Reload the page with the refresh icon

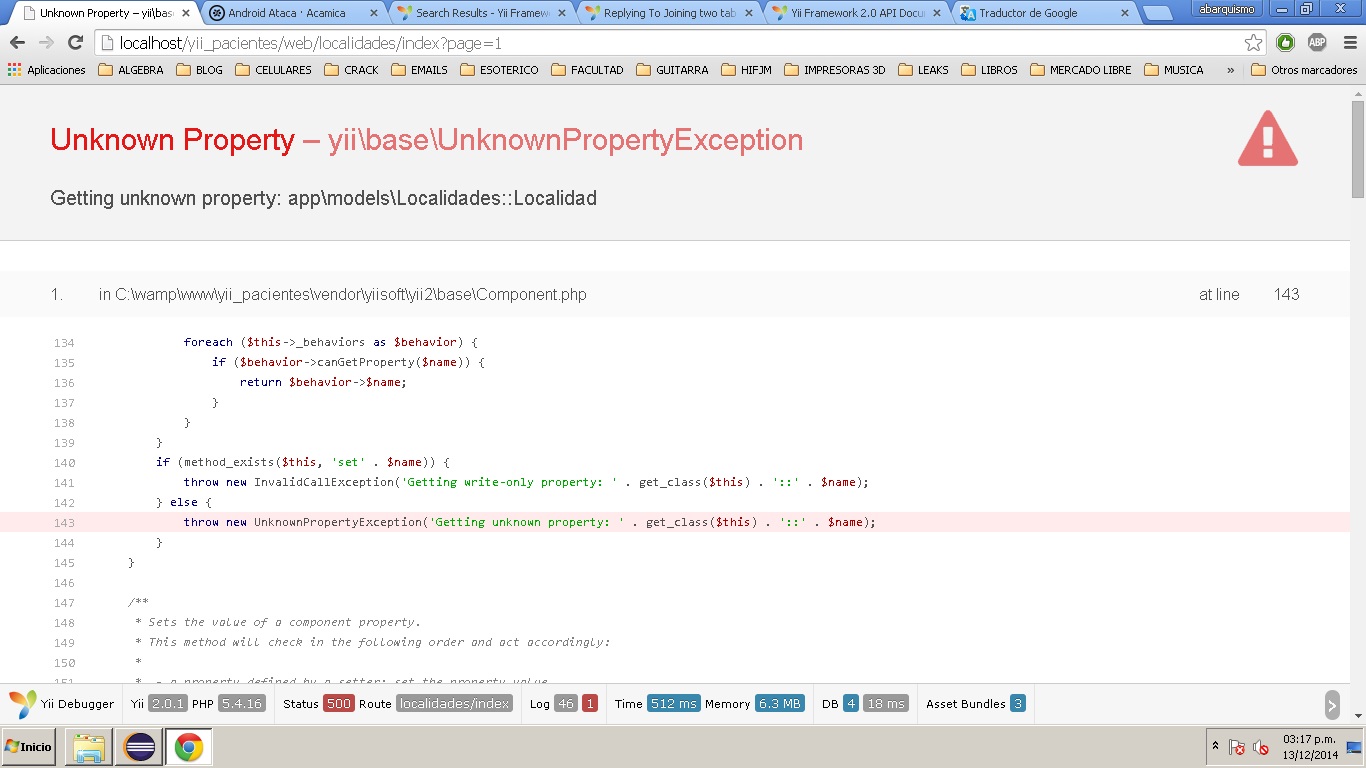pos(75,43)
